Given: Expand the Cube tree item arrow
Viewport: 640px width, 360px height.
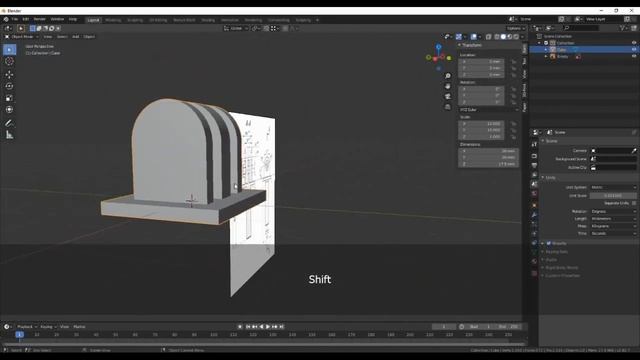Looking at the screenshot, I should (546, 50).
